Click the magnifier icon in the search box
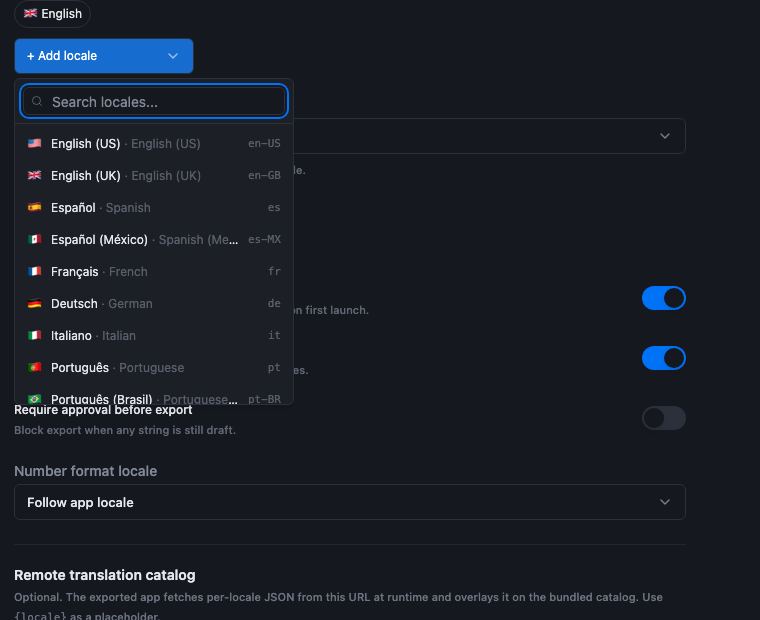This screenshot has width=760, height=620. (x=37, y=101)
